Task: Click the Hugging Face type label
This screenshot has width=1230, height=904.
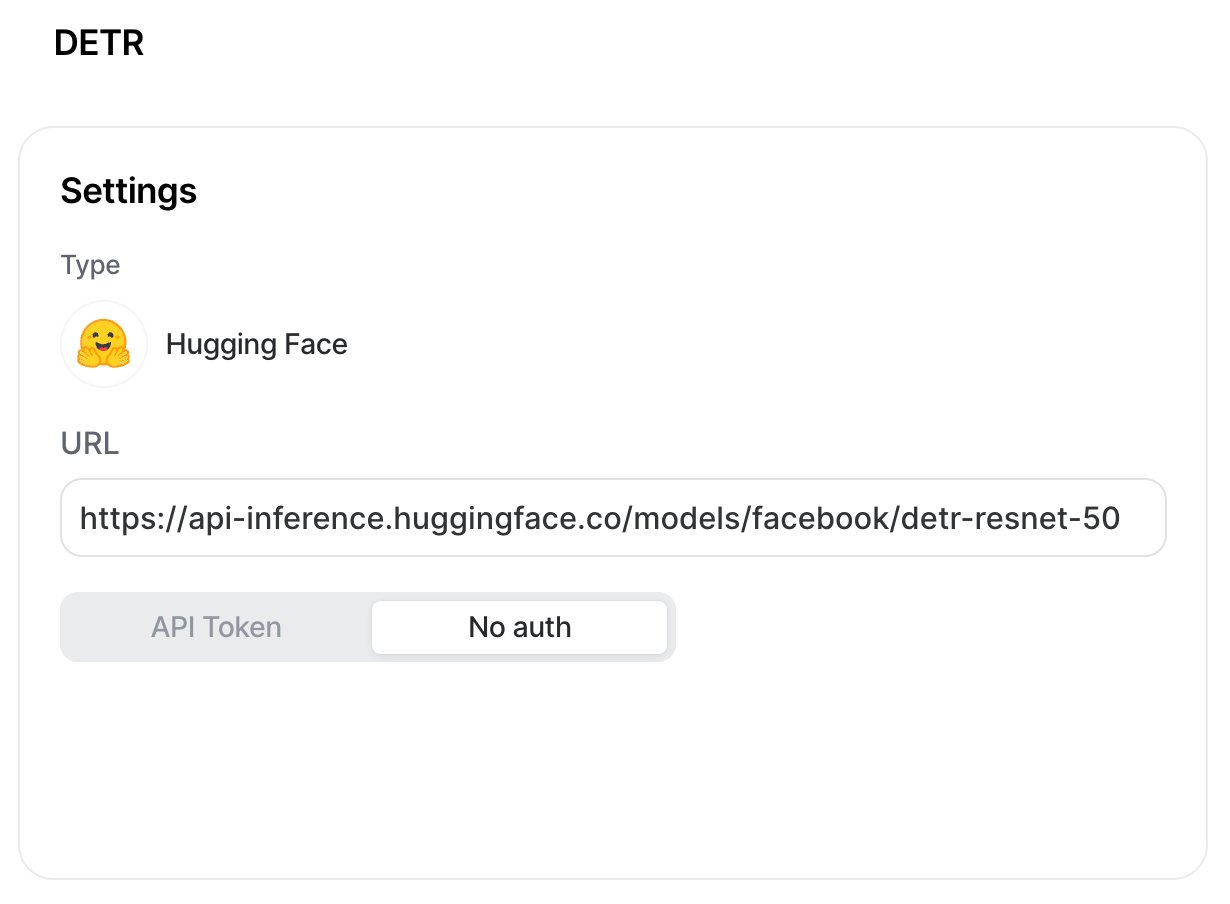Action: (256, 344)
